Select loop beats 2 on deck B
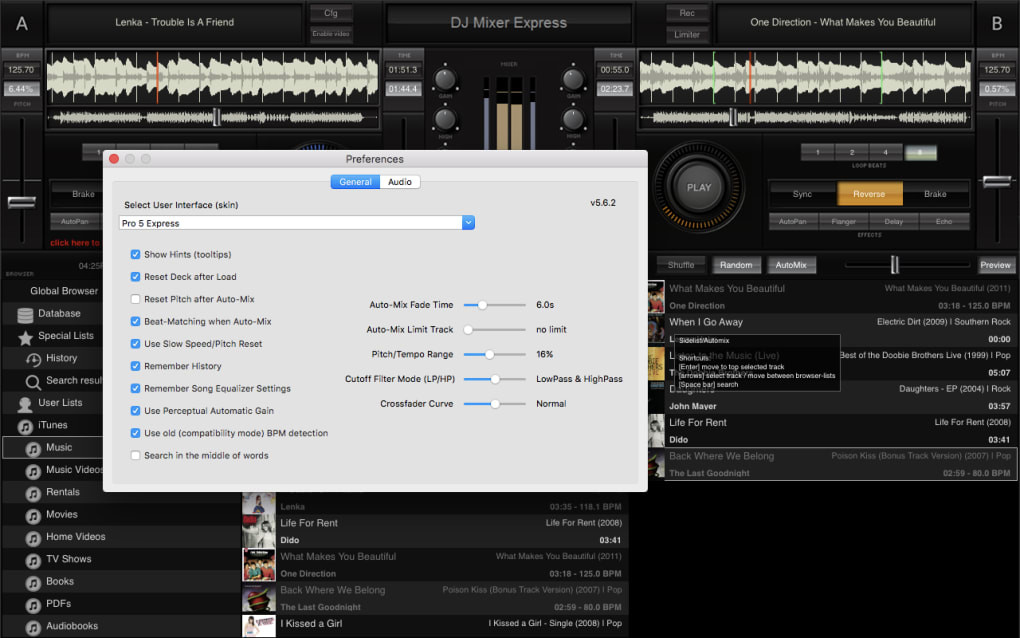 click(x=852, y=152)
